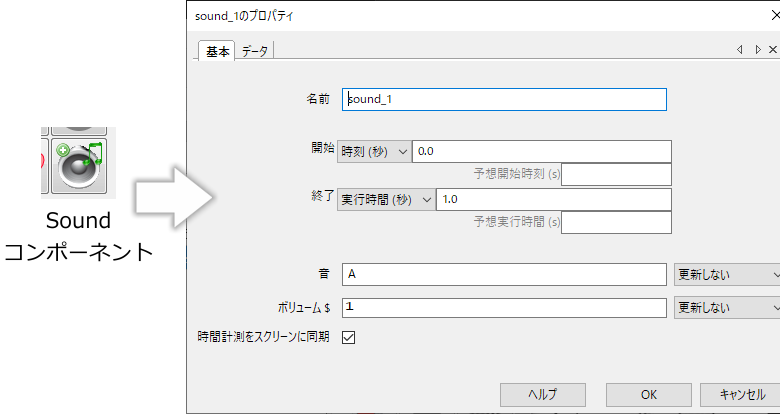This screenshot has height=414, width=780.
Task: Click the 予想開始時刻 (s) field
Action: pos(616,174)
